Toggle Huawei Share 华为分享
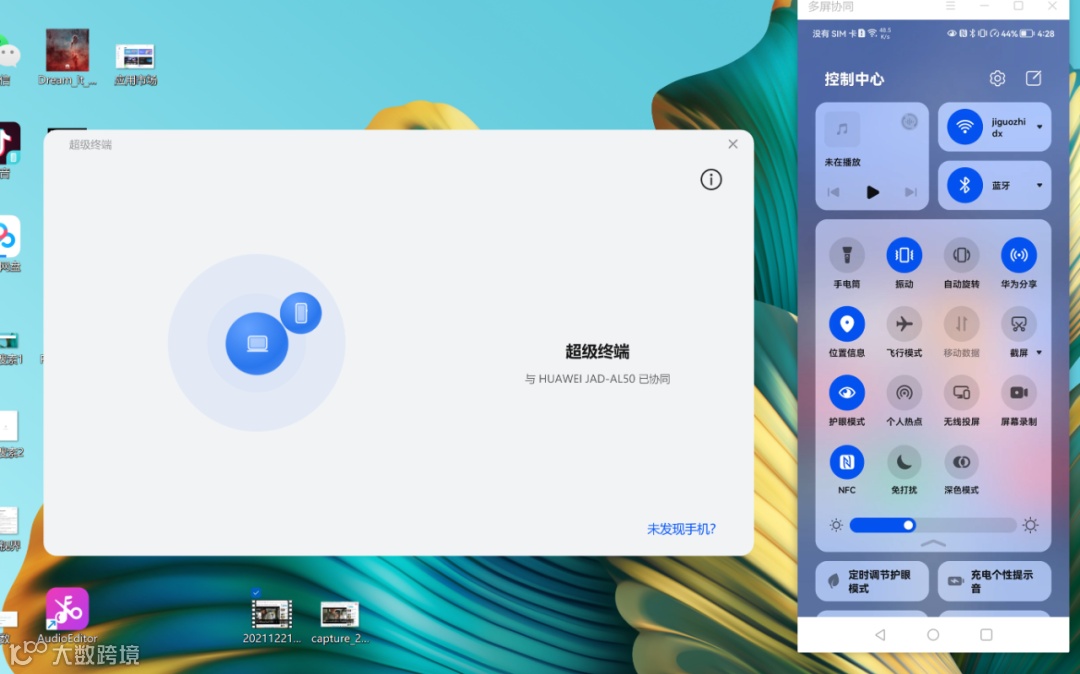This screenshot has width=1080, height=674. coord(1019,255)
